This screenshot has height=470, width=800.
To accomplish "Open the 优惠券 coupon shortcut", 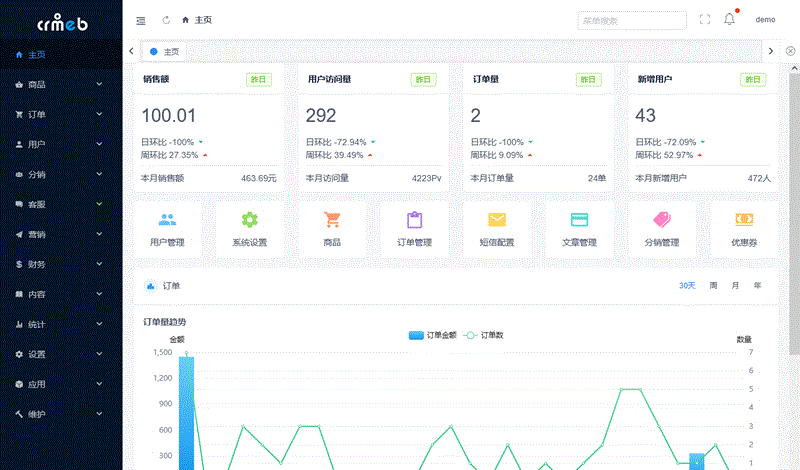I will 743,221.
